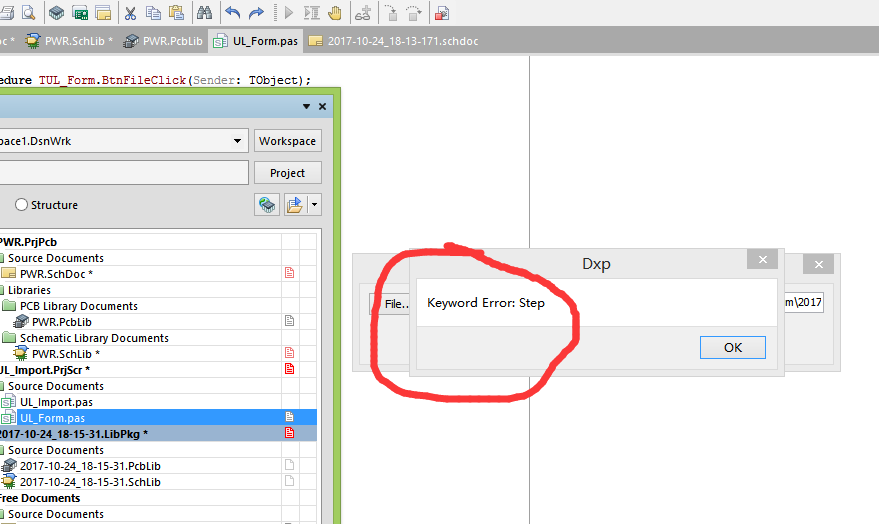Select UL_Form.pas in project tree

52,418
